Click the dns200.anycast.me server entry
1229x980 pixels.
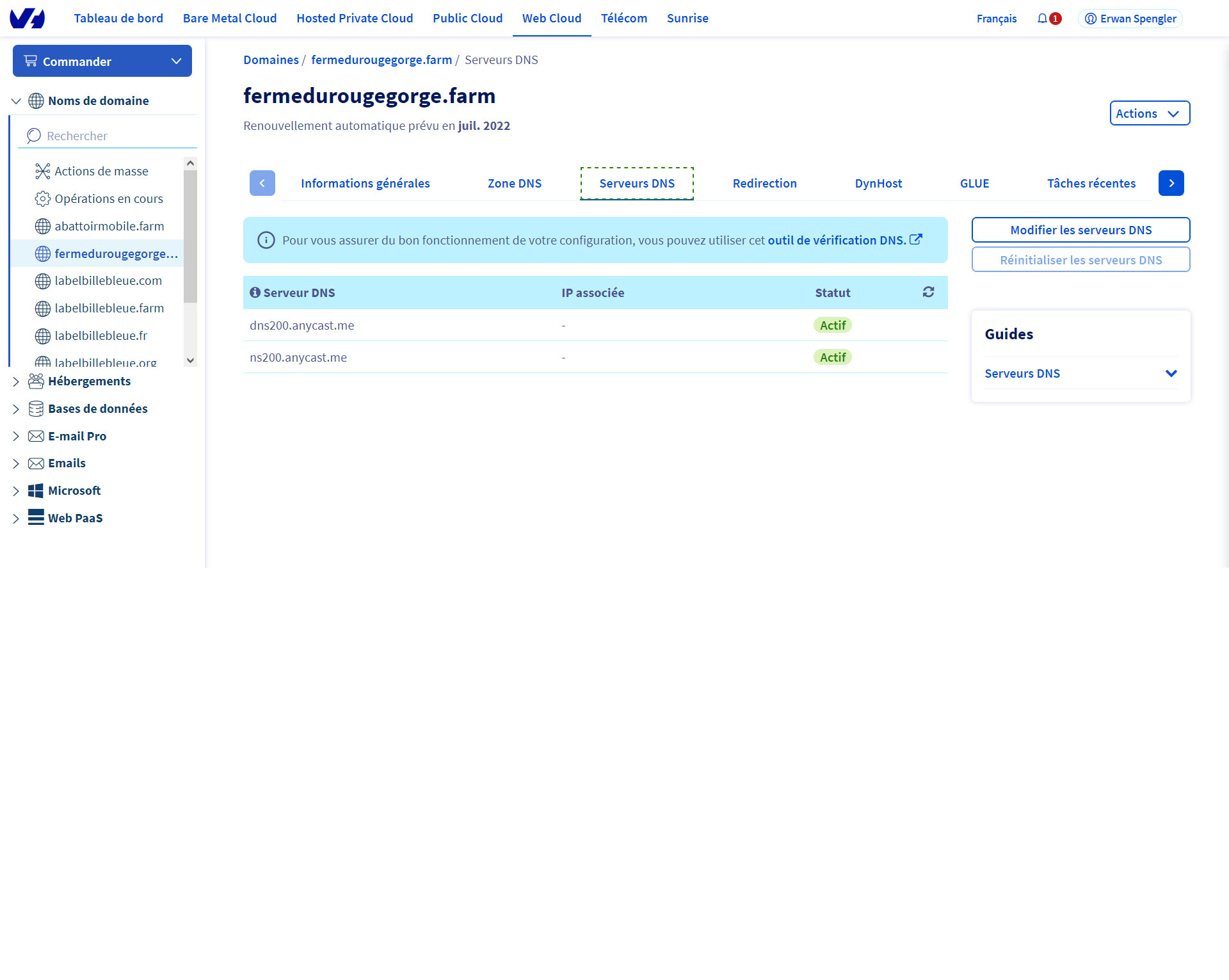(301, 325)
